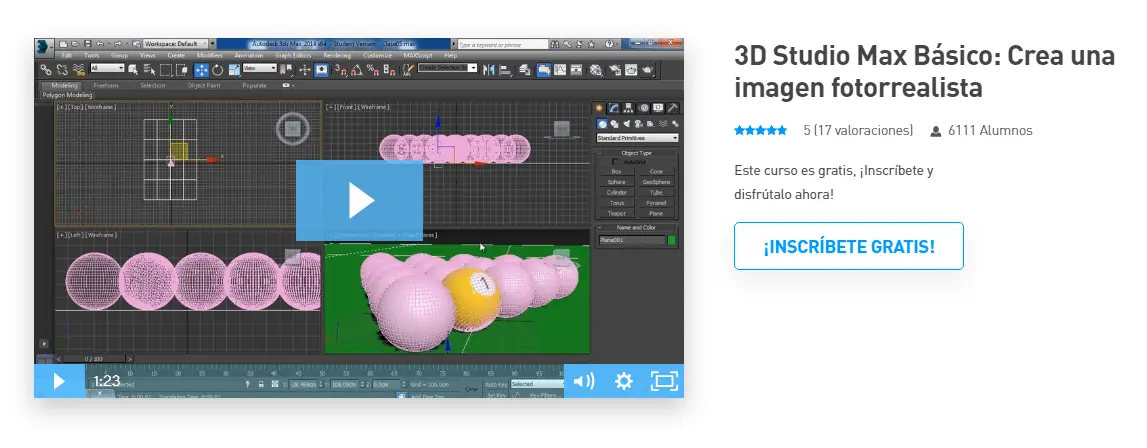The width and height of the screenshot is (1147, 448).
Task: Select the Geometry category icon
Action: pyautogui.click(x=602, y=124)
